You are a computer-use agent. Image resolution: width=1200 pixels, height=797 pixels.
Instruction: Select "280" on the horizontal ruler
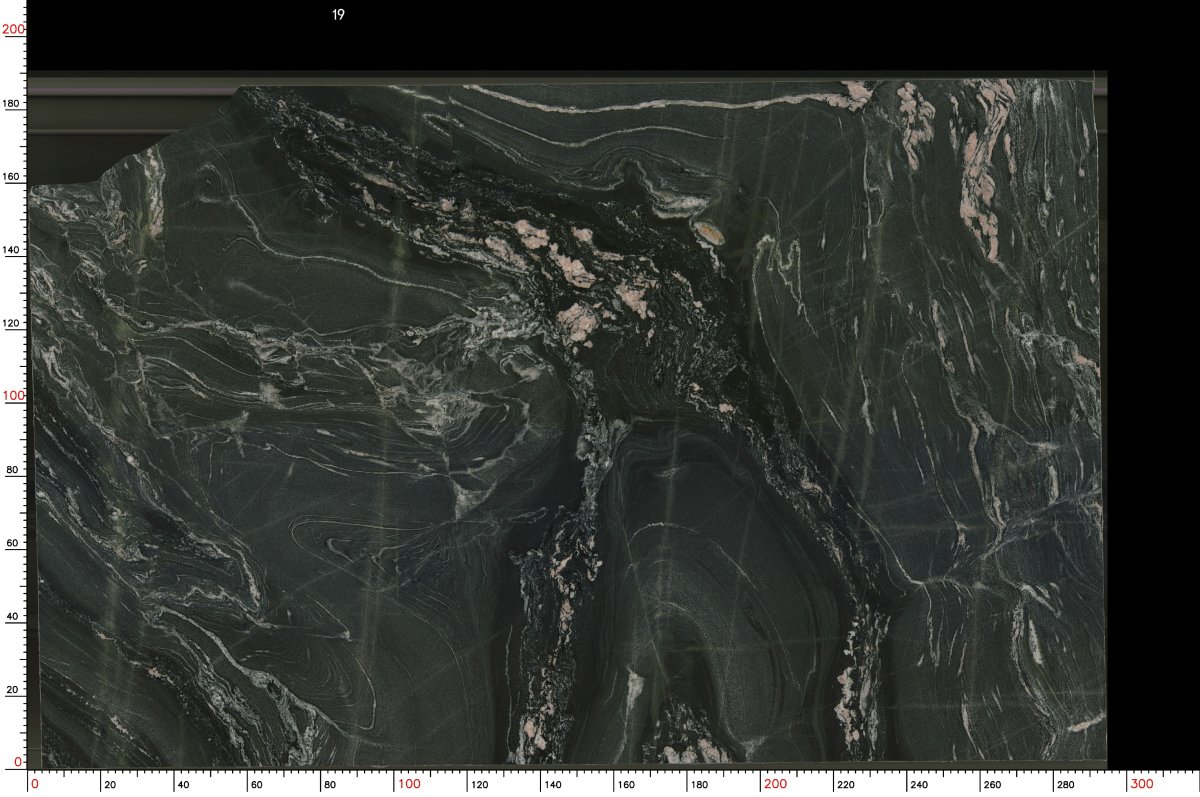[x=1064, y=785]
